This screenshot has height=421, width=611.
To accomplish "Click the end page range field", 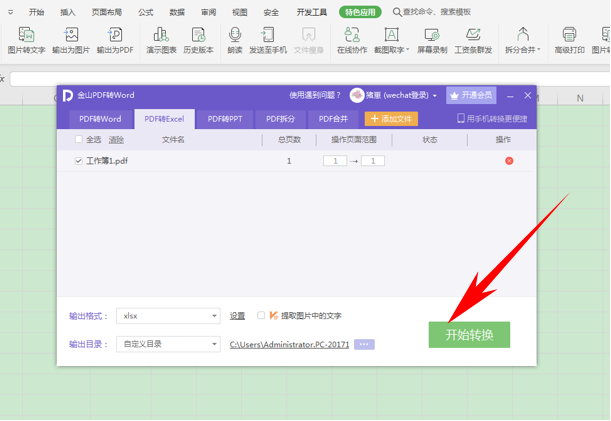I will click(373, 161).
